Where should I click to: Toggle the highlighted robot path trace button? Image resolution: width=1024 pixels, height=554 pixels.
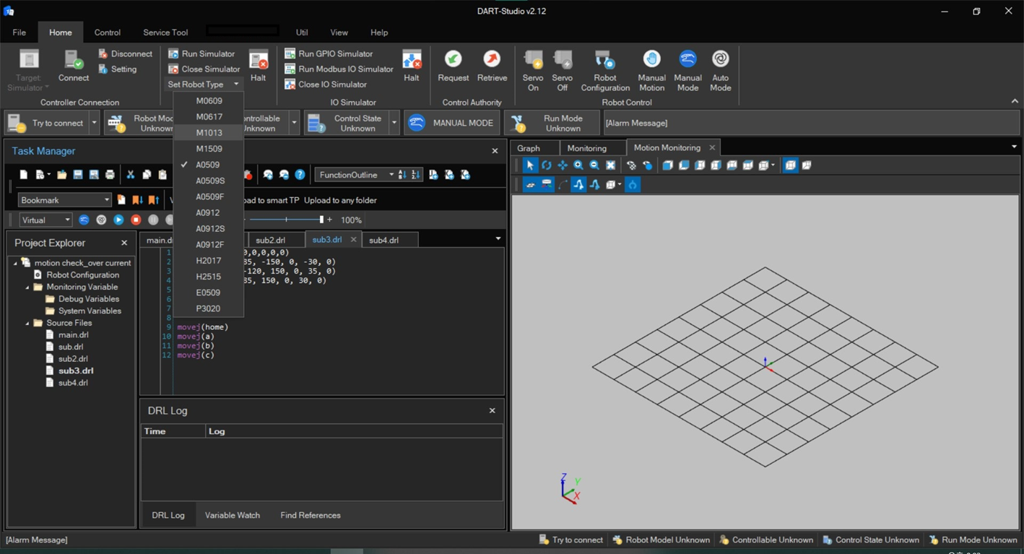[x=579, y=185]
